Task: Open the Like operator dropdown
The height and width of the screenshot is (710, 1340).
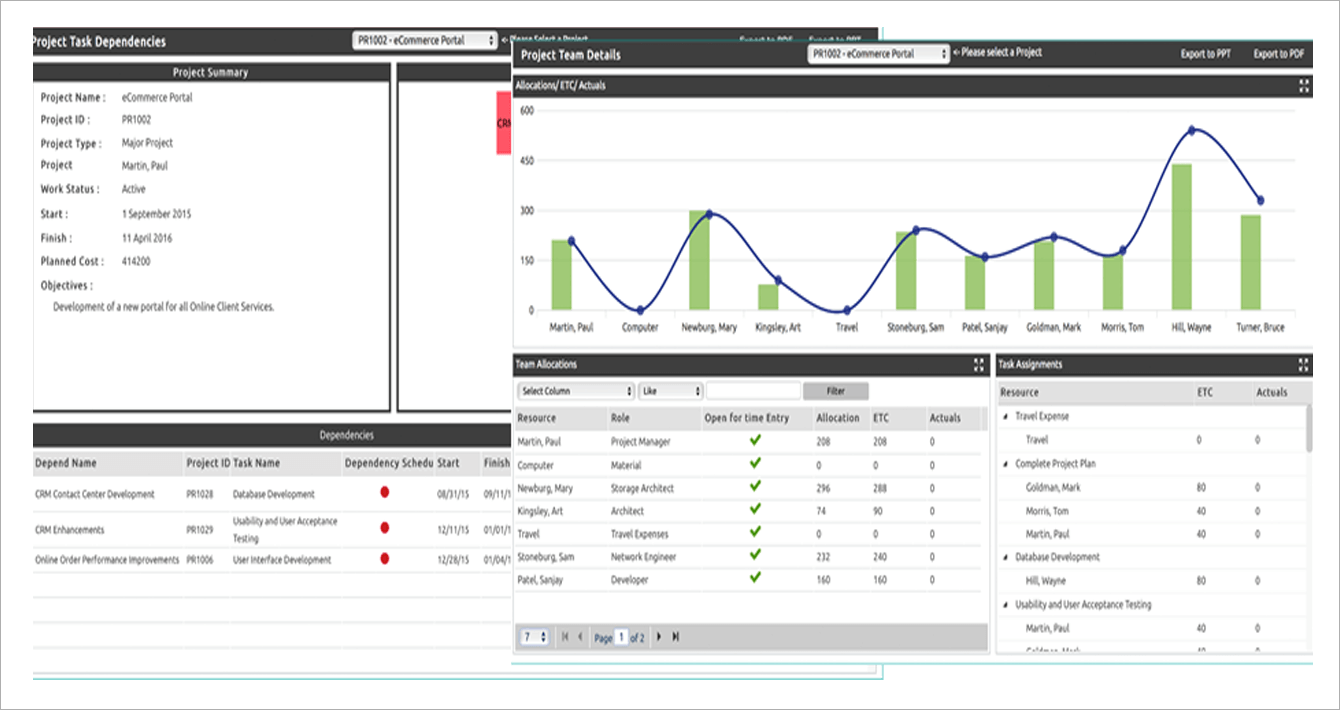Action: pyautogui.click(x=670, y=391)
